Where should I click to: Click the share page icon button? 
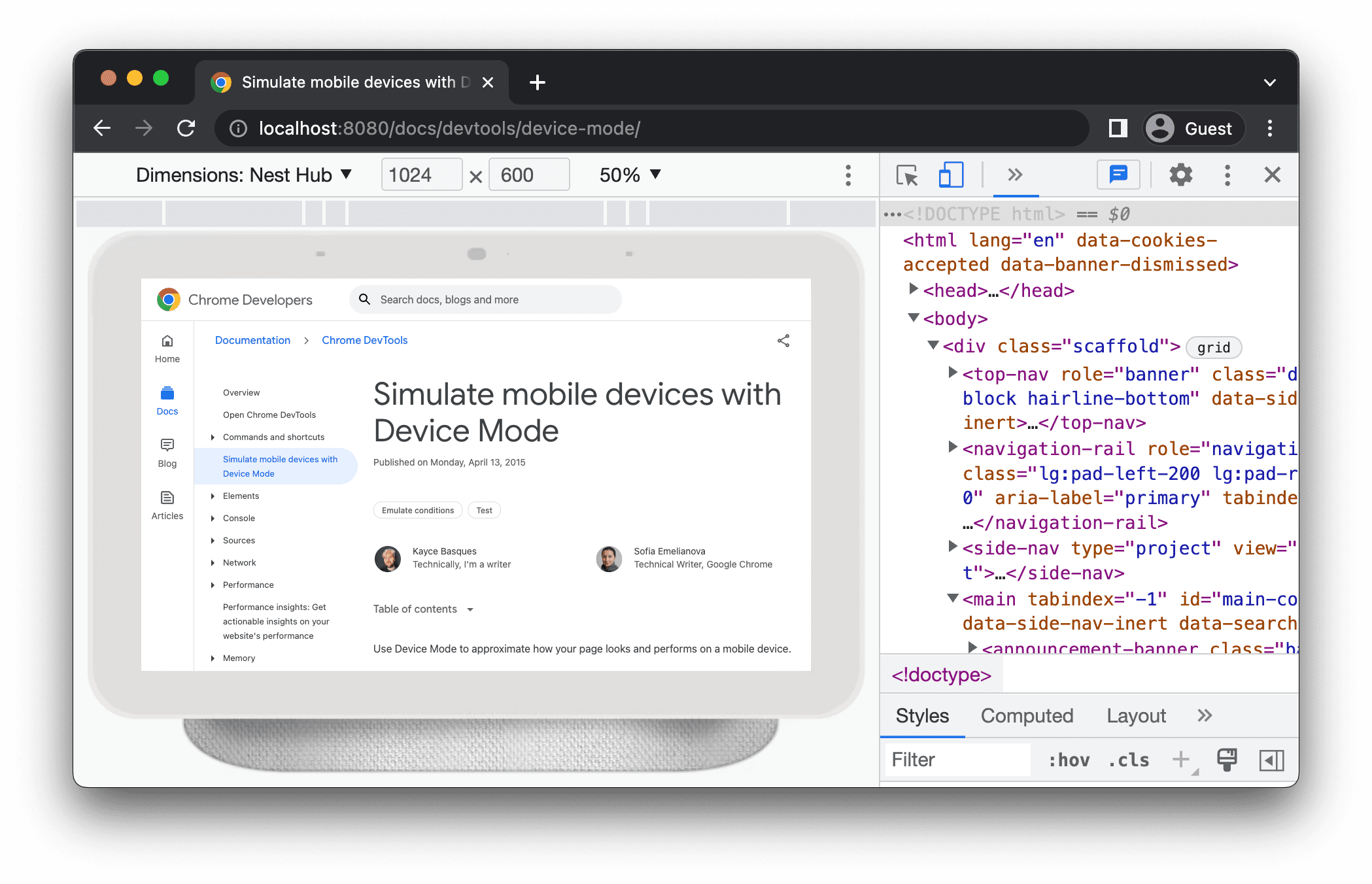tap(784, 341)
